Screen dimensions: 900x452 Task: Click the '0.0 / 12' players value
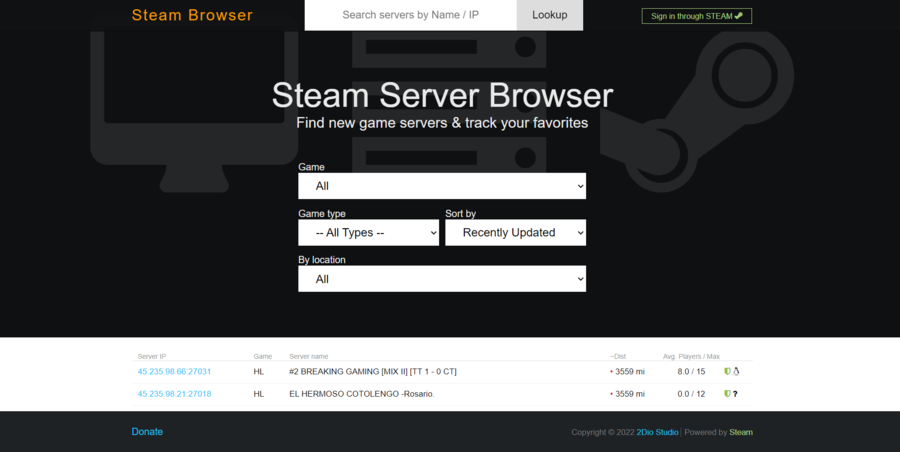[691, 394]
